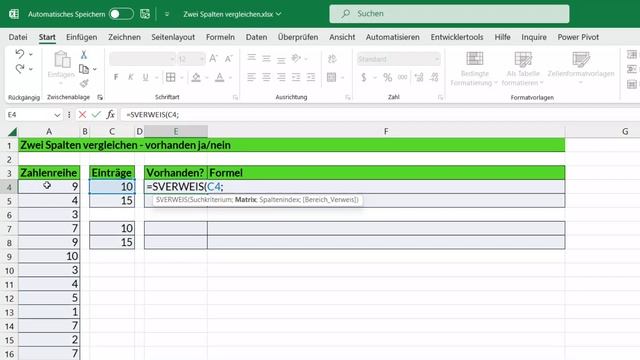Click the align right icon
The image size is (640, 360).
click(281, 77)
